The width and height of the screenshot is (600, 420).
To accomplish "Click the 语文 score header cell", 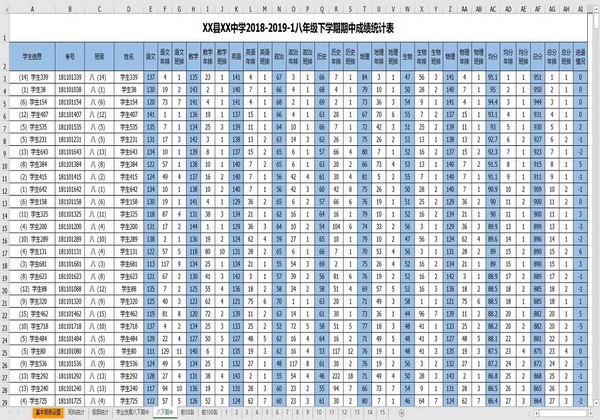I will pyautogui.click(x=151, y=57).
